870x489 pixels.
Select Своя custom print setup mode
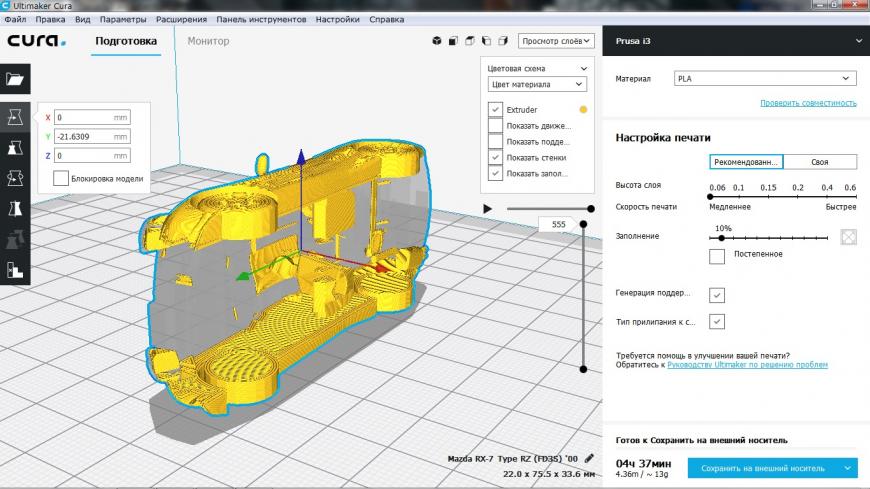[x=820, y=162]
